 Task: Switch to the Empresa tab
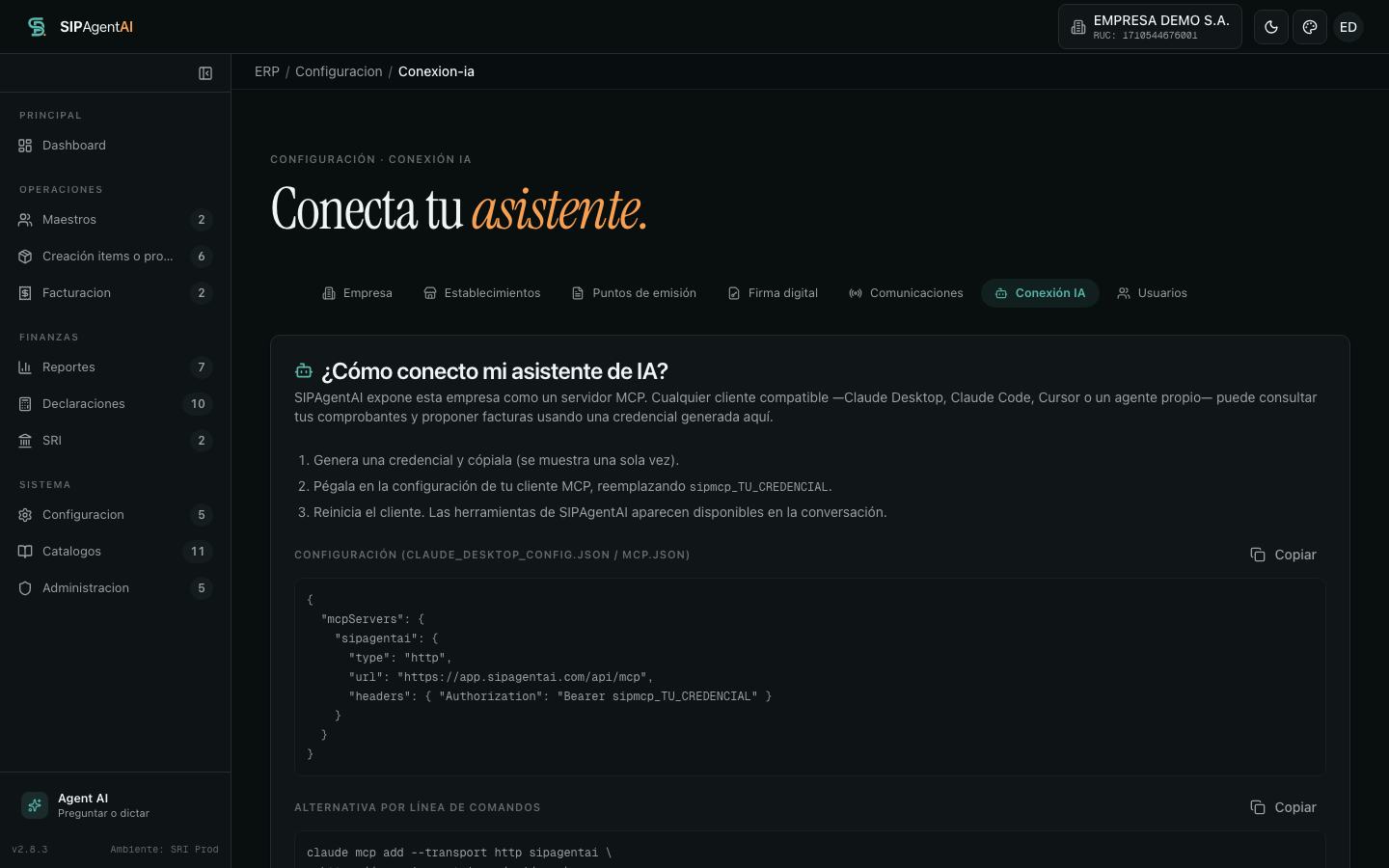(357, 293)
